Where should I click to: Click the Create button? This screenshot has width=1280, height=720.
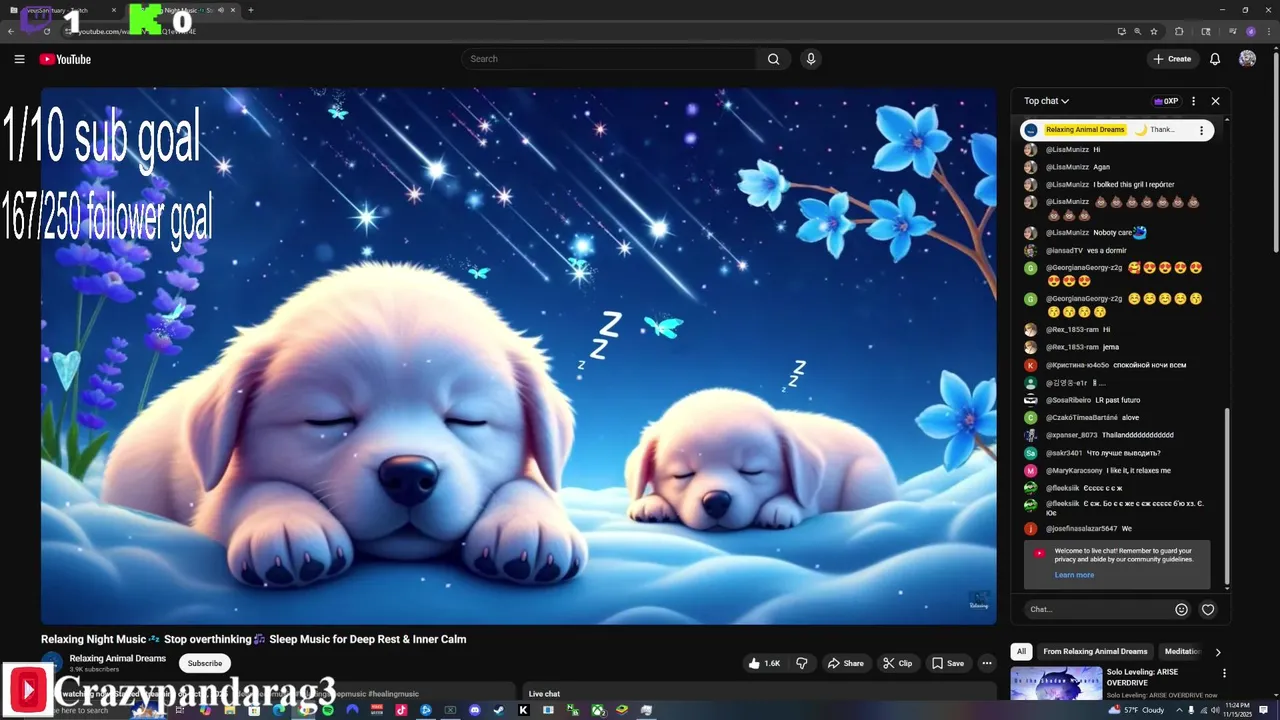1172,59
